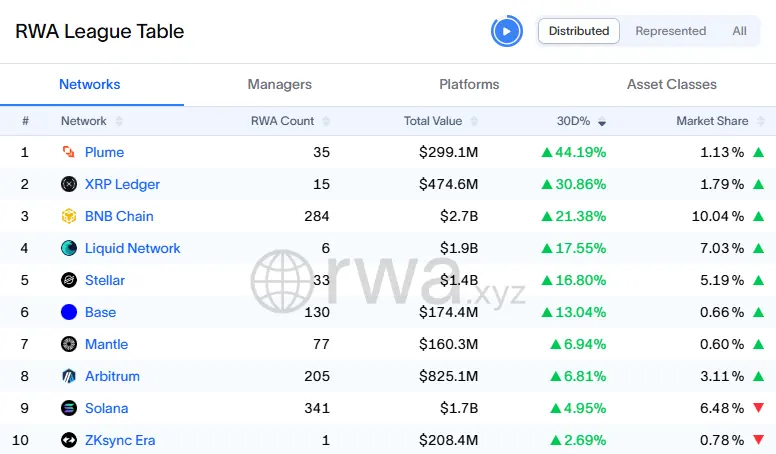Open the Mantle network link
This screenshot has width=776, height=454.
106,344
